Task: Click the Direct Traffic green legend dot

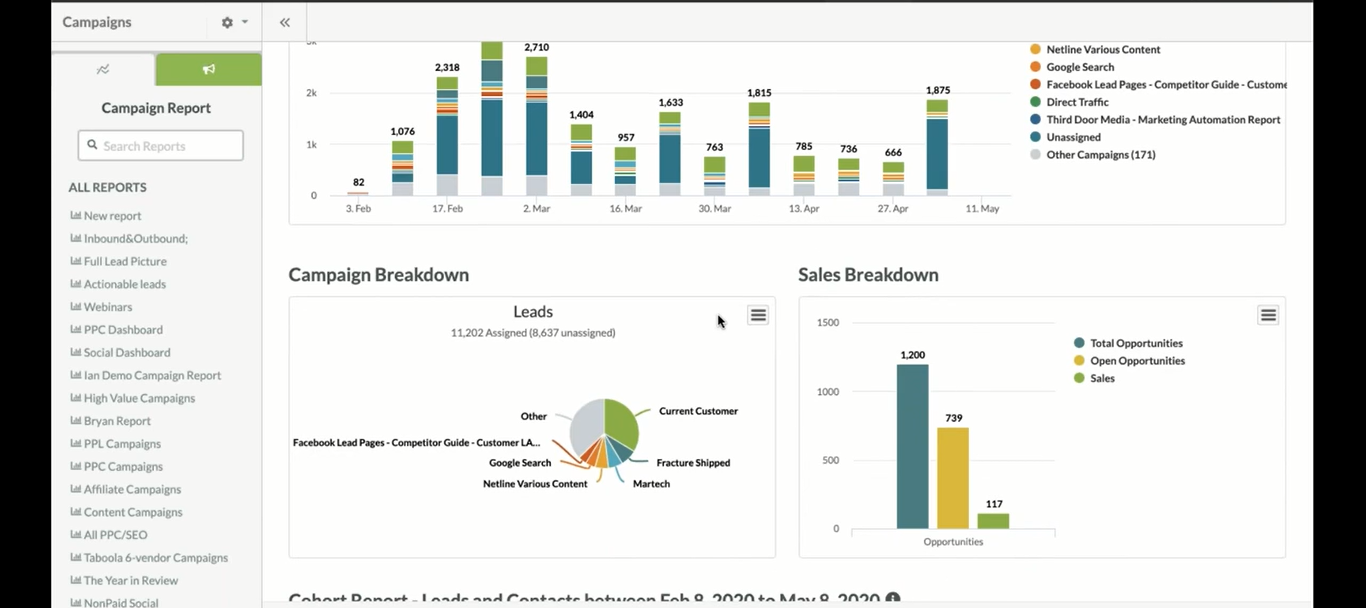Action: coord(1036,102)
